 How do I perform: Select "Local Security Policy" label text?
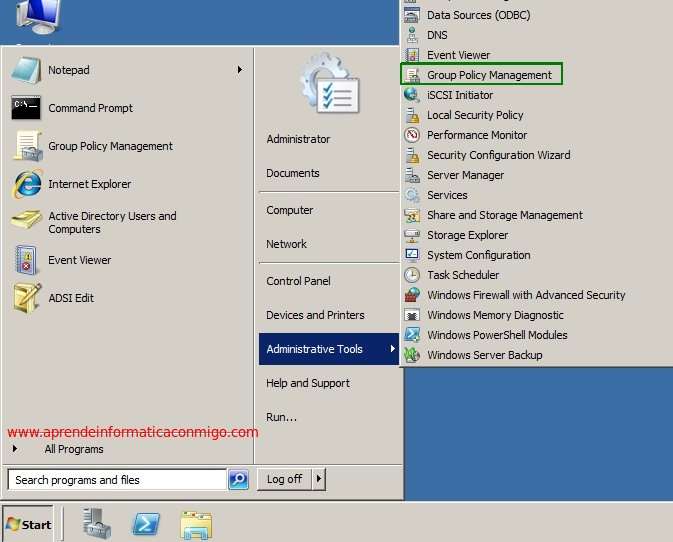click(475, 115)
